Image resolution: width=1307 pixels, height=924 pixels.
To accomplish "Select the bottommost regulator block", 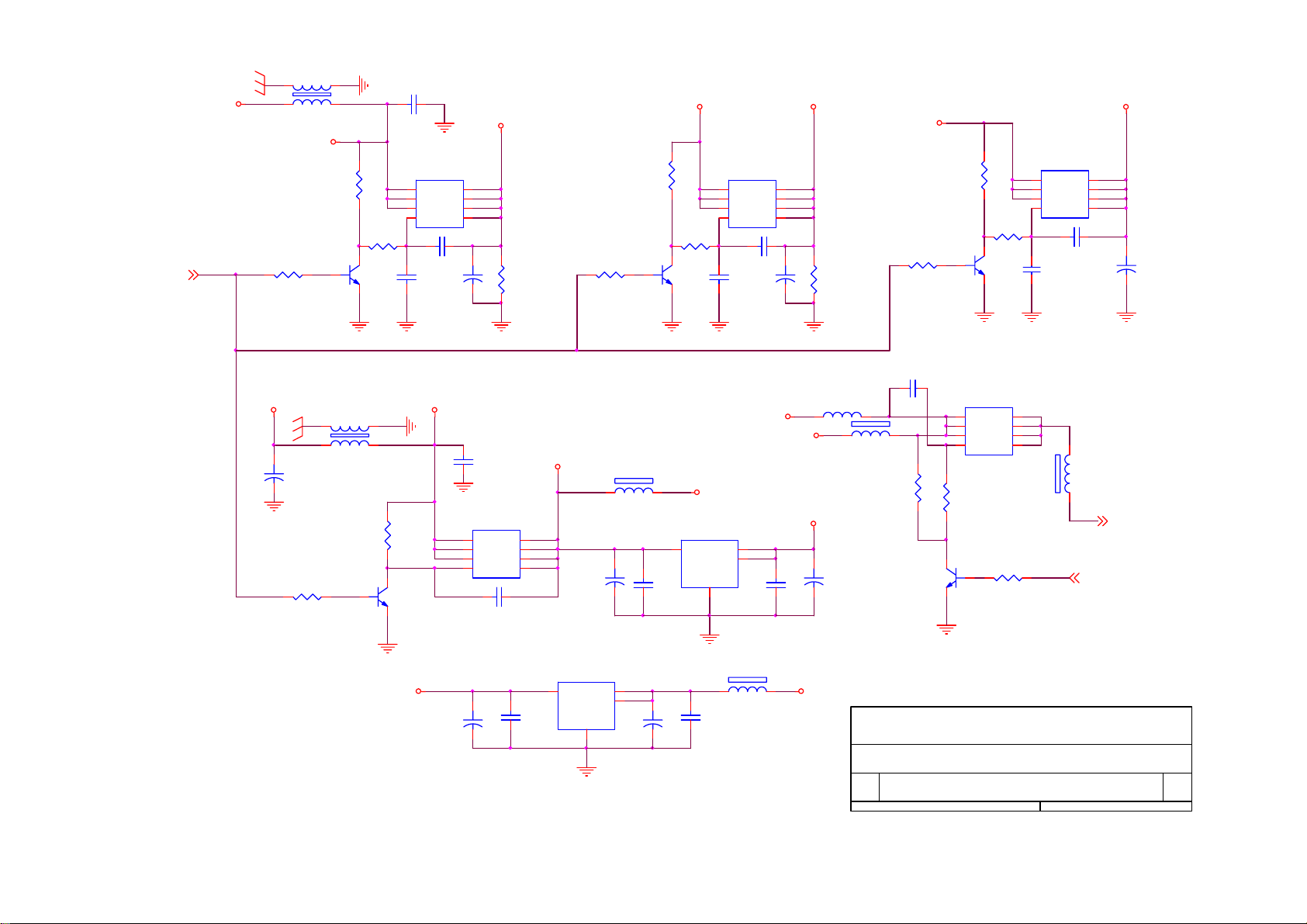I will tap(586, 706).
